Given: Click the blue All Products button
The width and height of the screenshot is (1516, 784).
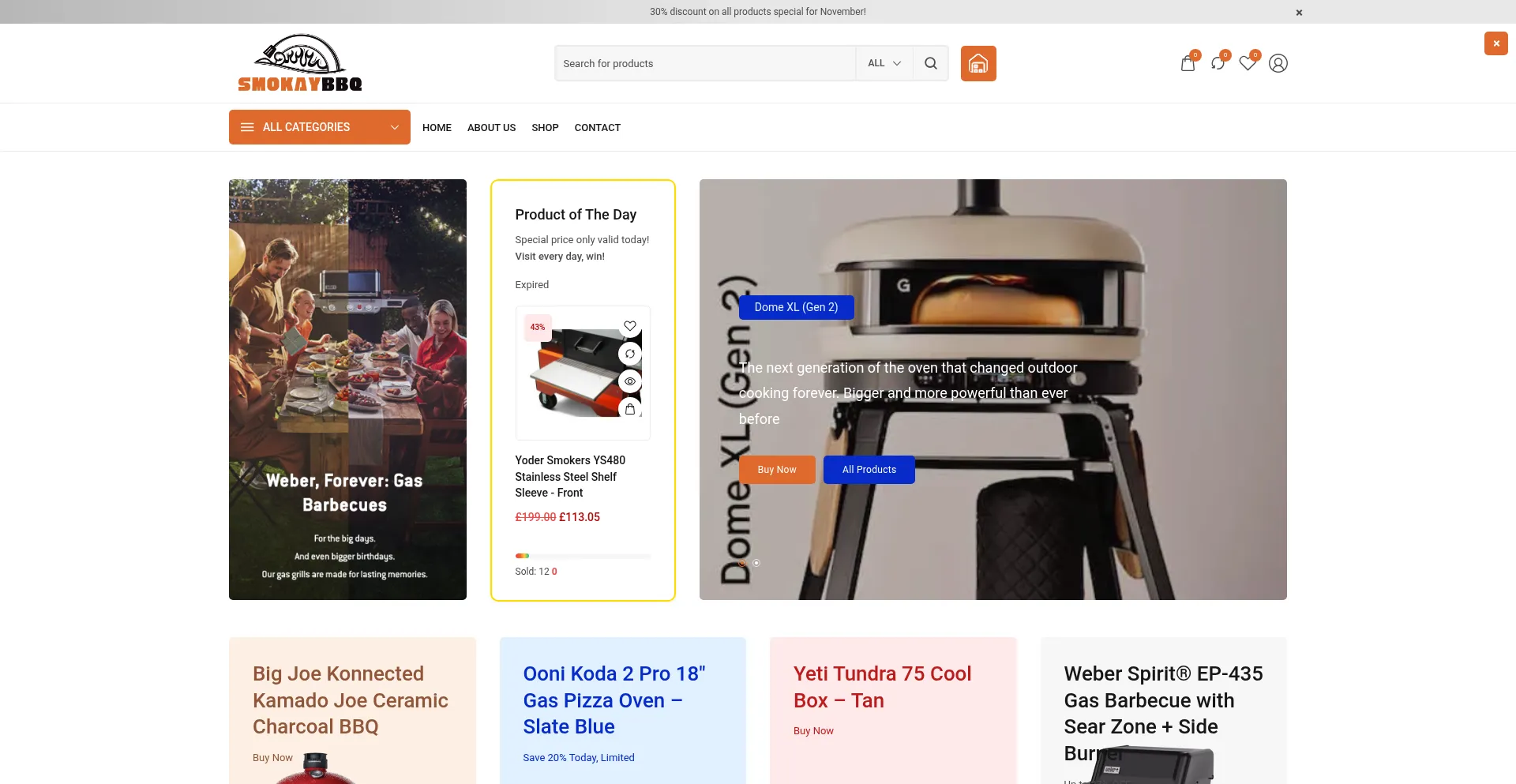Looking at the screenshot, I should pos(869,470).
